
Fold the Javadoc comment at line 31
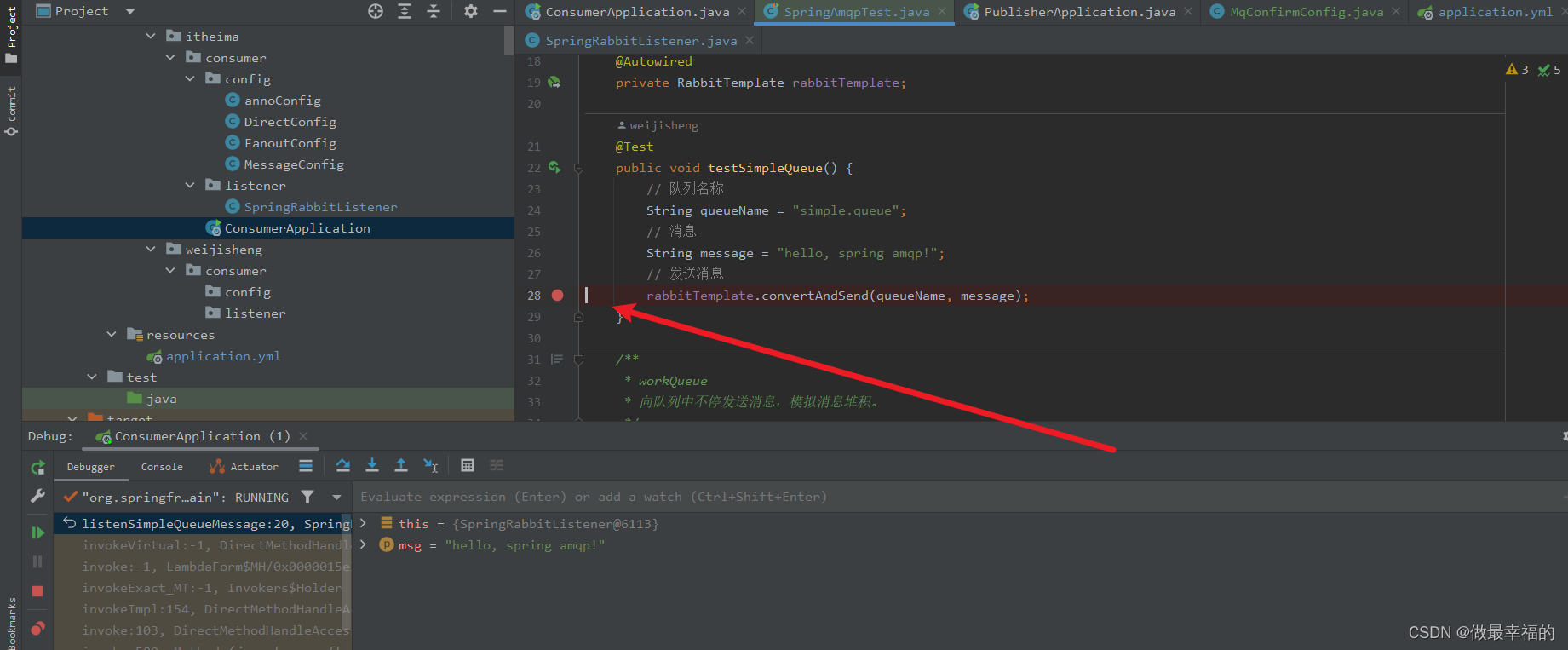(578, 360)
